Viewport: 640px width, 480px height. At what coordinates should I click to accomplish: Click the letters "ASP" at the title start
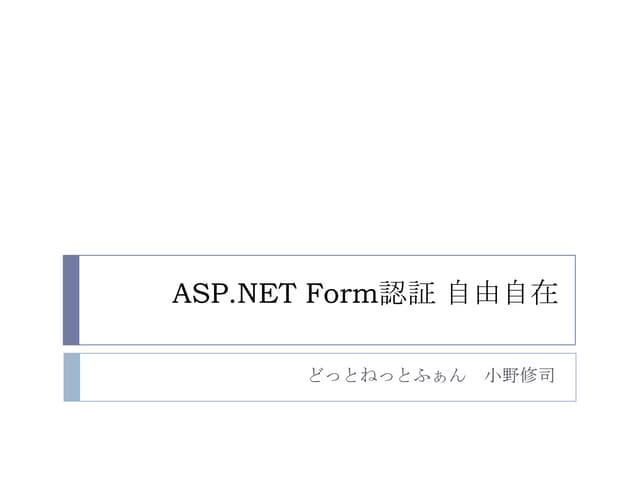click(x=195, y=296)
